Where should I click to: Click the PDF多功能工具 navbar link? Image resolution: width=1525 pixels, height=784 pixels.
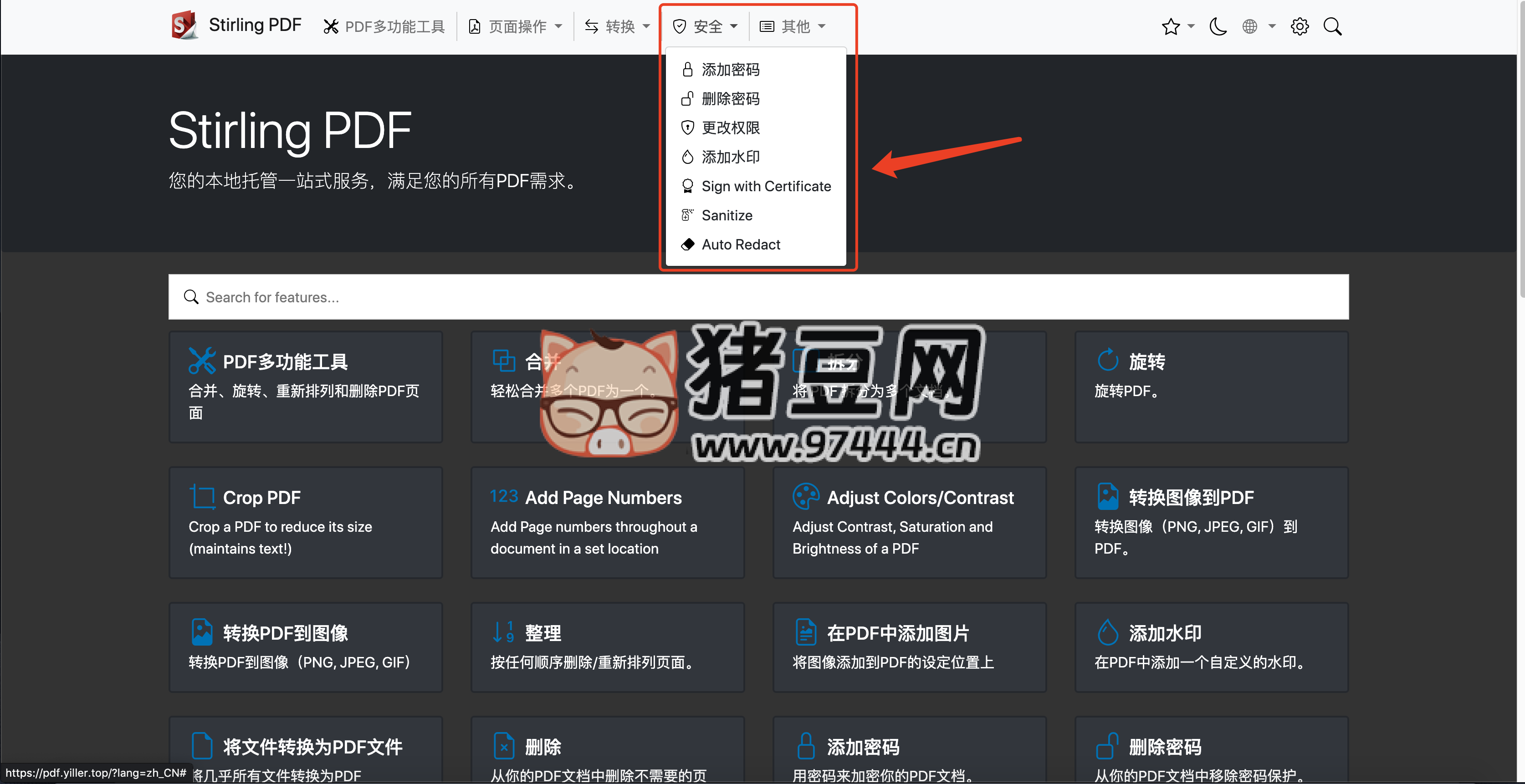[384, 26]
